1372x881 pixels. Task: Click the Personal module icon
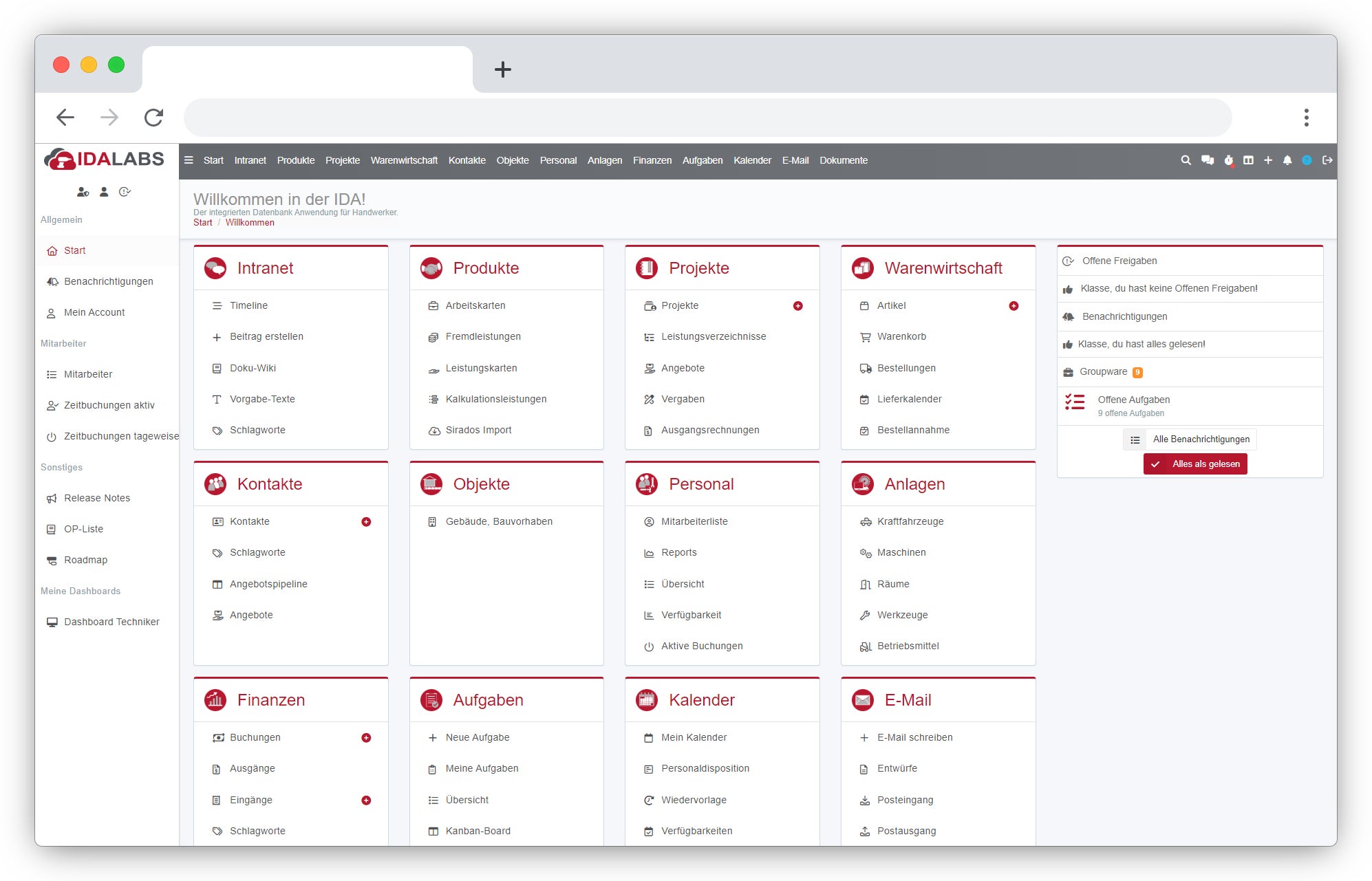[648, 484]
